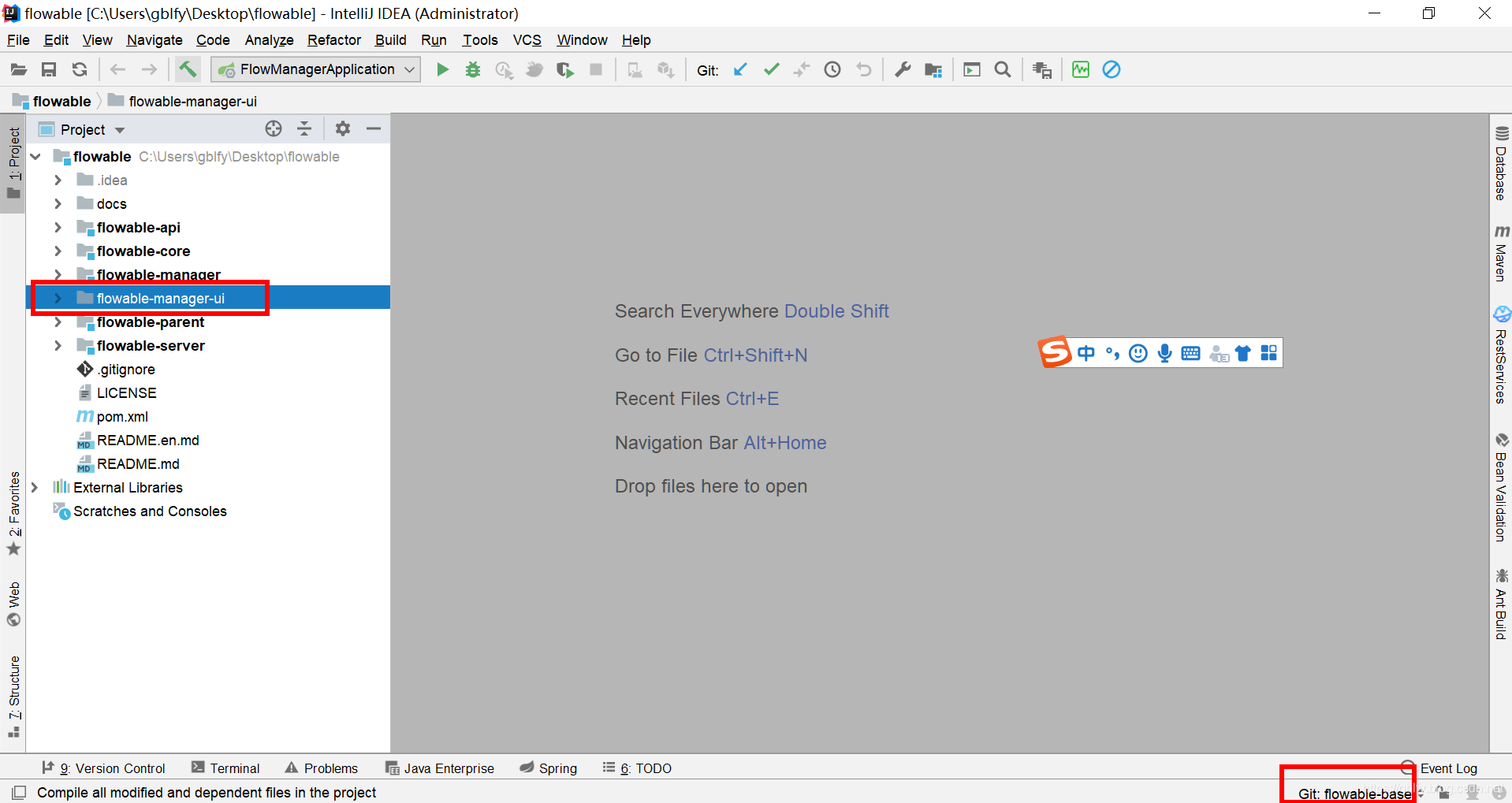Select Scratches and Consoles node
Viewport: 1512px width, 803px height.
pos(150,511)
